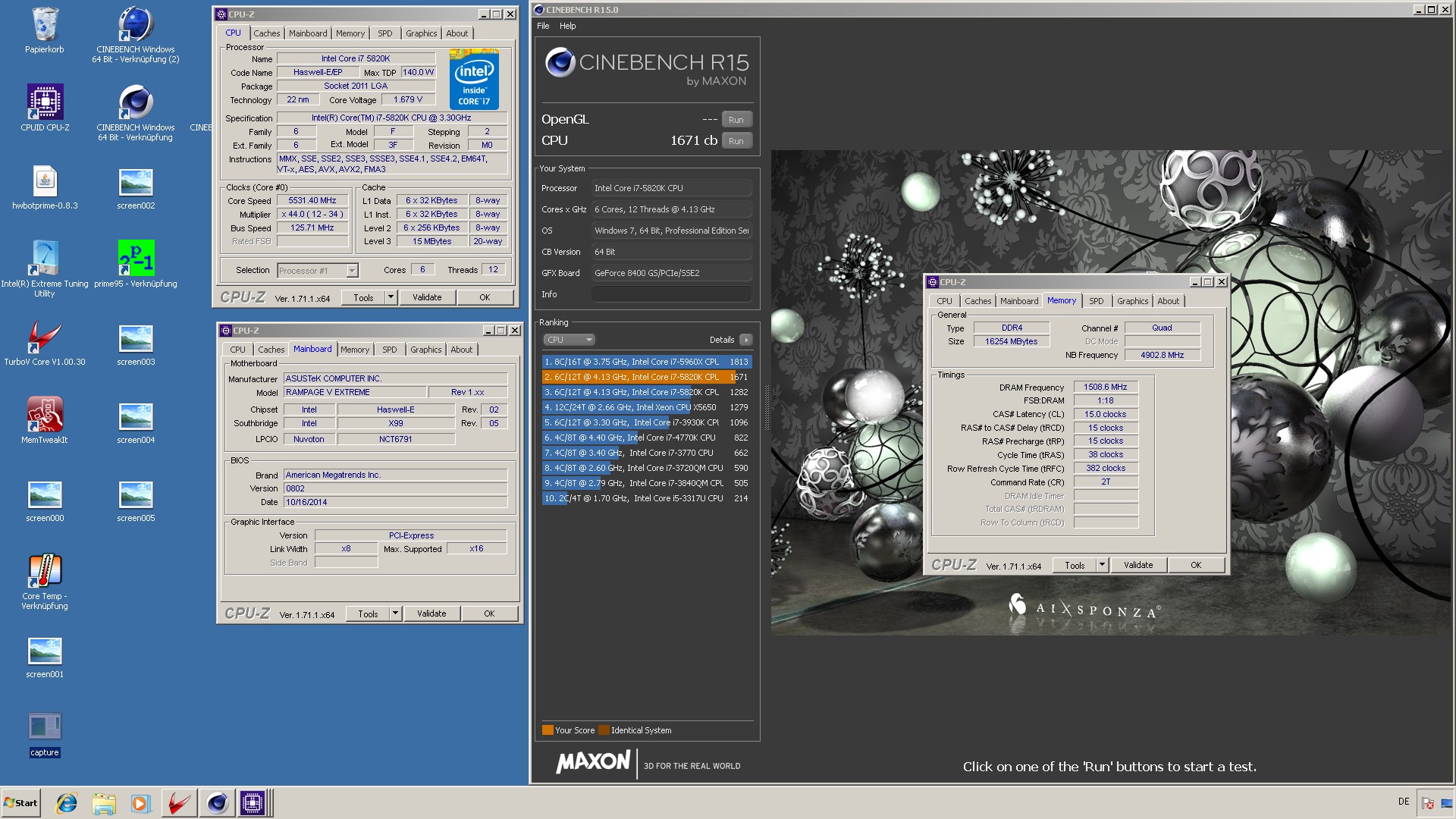Select the highlighted i7-5820K 1671 ranking row
The image size is (1456, 819).
(647, 377)
